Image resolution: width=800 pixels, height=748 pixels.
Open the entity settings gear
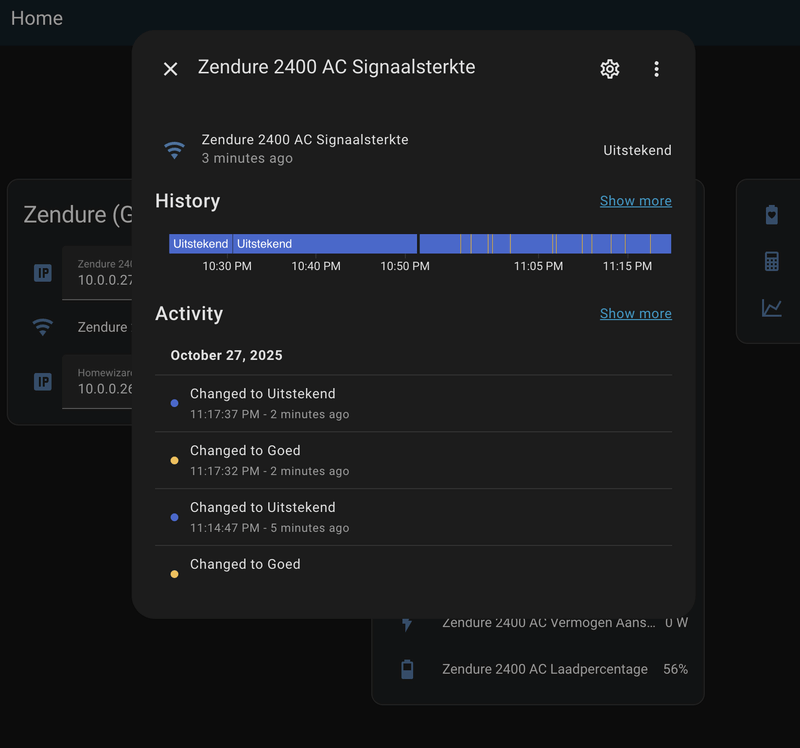pyautogui.click(x=610, y=69)
